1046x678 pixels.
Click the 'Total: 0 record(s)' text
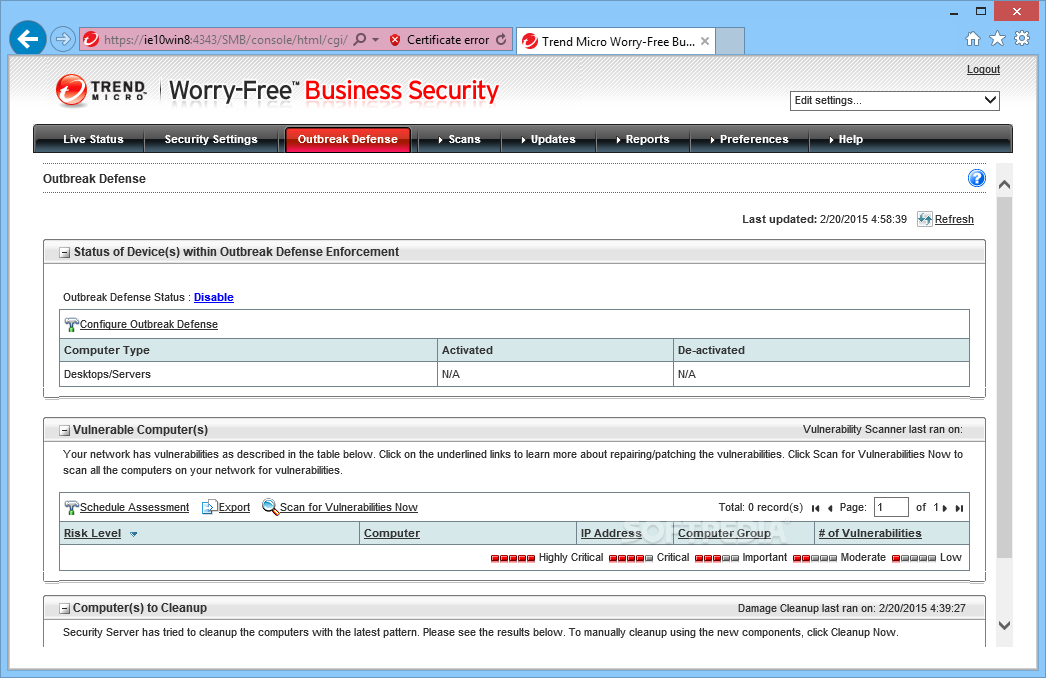tap(760, 508)
